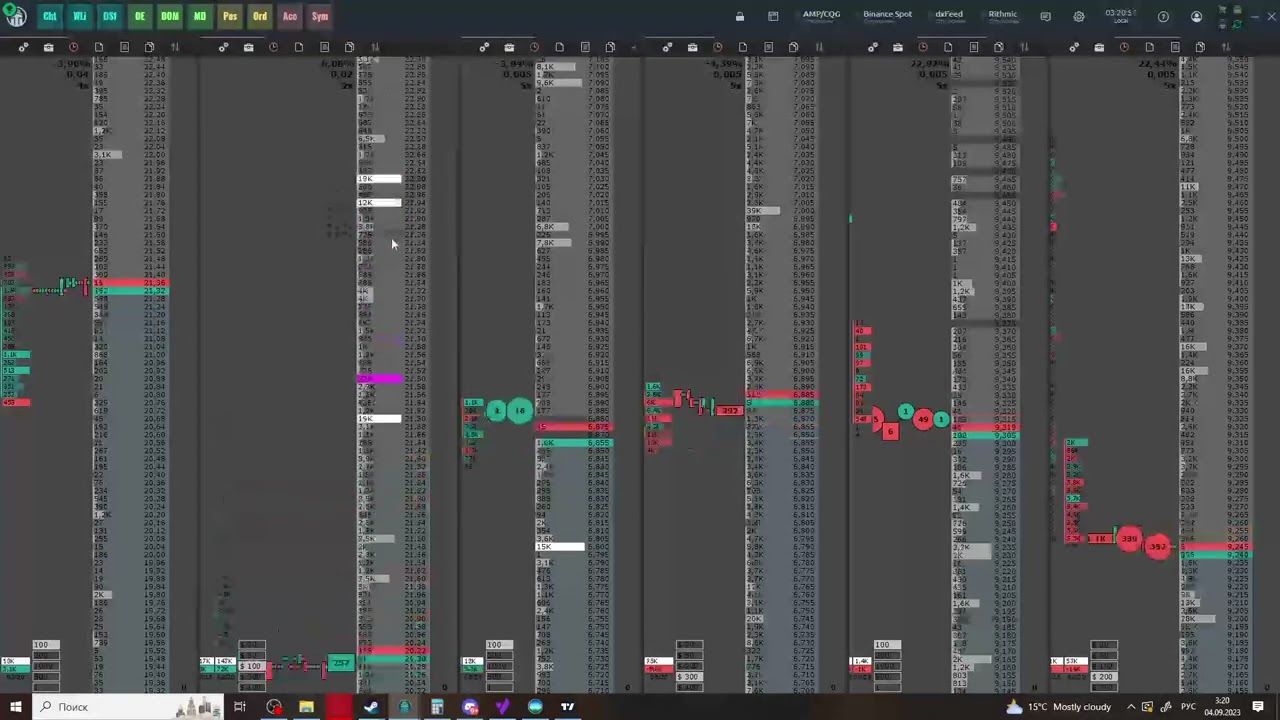Click clock icon in rightmost panel toolbar
The image size is (1280, 720).
(1124, 47)
